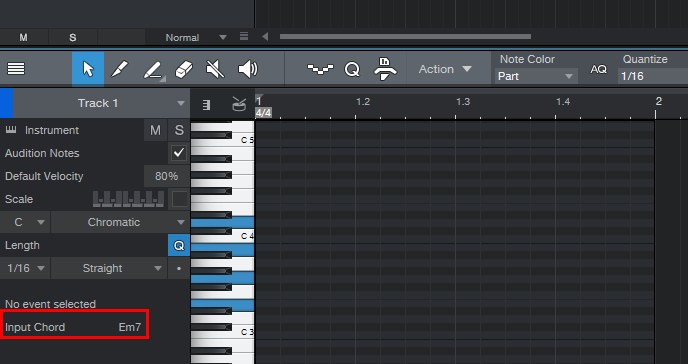Click the list icon beside Normal

244,36
